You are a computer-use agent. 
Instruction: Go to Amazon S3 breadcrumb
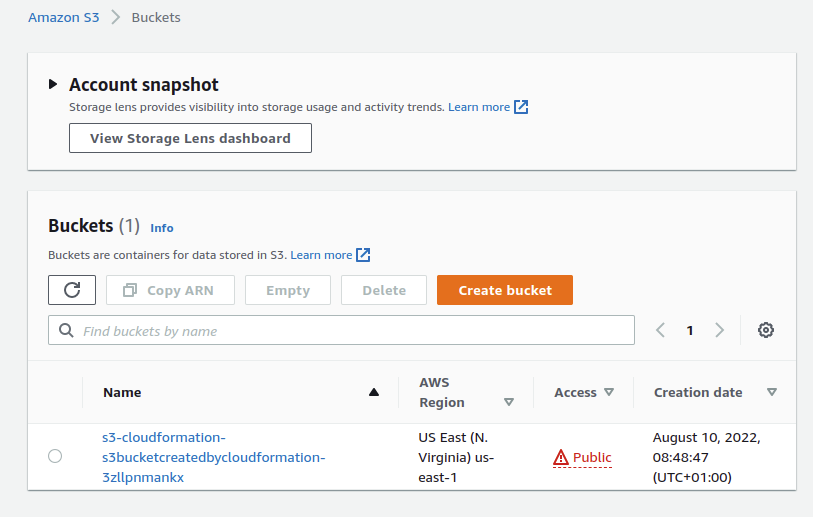tap(64, 17)
